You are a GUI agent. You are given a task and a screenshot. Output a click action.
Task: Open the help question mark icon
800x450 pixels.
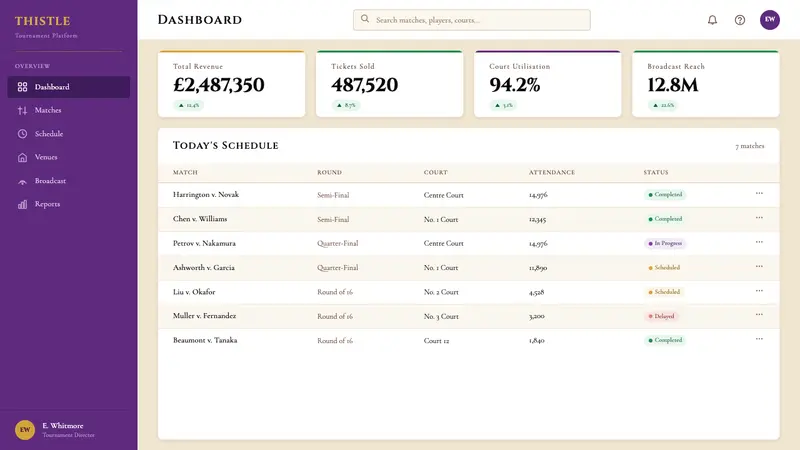(740, 20)
